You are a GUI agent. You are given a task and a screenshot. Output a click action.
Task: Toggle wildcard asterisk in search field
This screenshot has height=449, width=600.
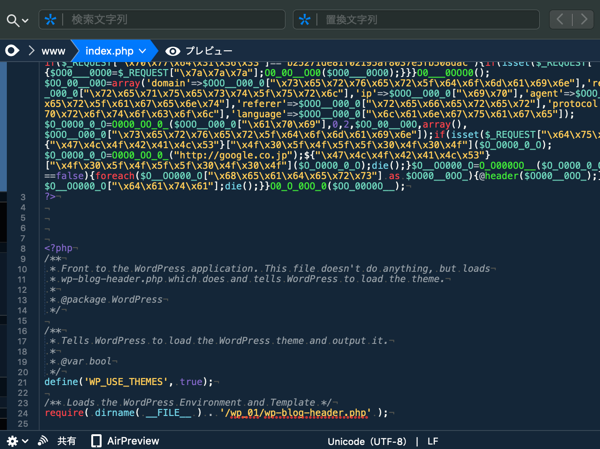(x=50, y=20)
